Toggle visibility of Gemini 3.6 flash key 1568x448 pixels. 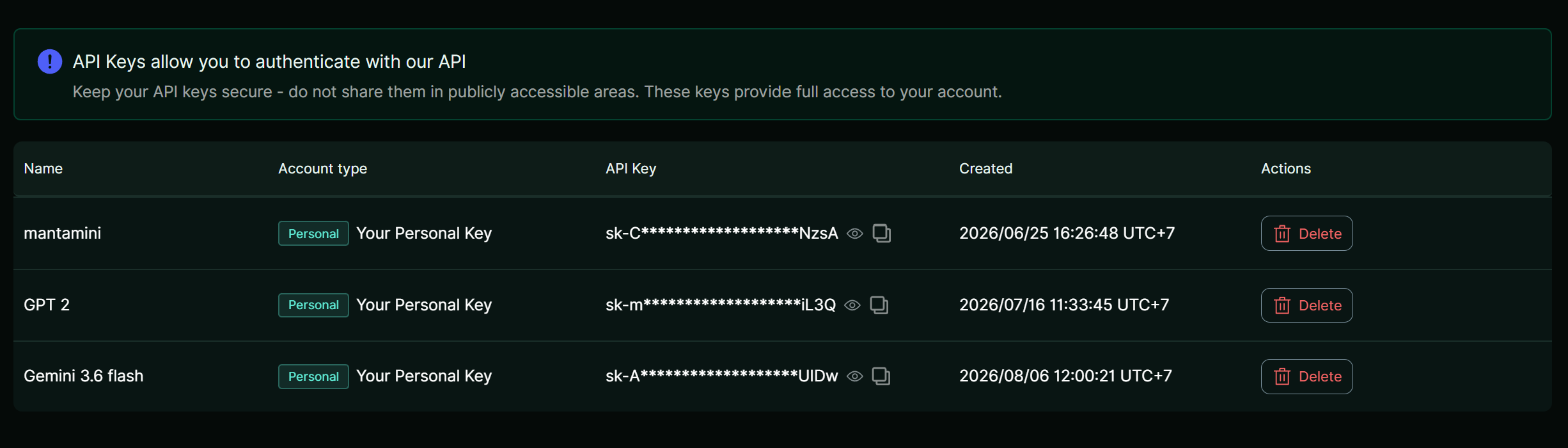[x=854, y=376]
